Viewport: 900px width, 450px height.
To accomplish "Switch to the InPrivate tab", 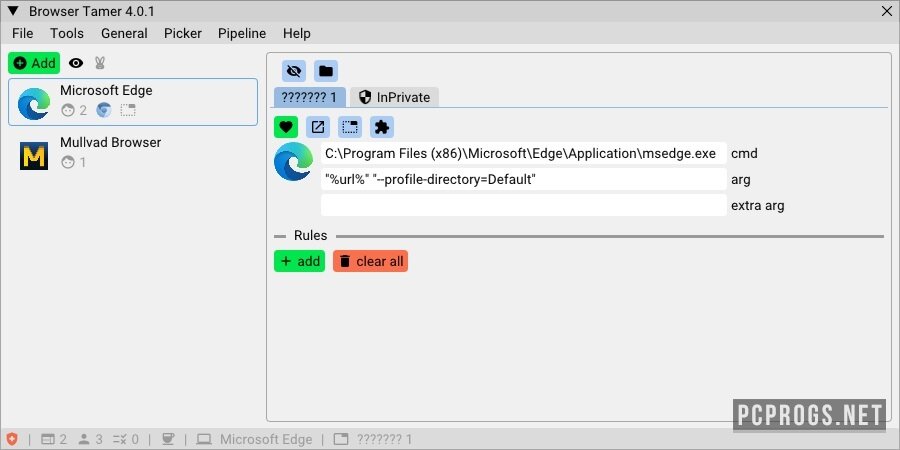I will coord(394,97).
